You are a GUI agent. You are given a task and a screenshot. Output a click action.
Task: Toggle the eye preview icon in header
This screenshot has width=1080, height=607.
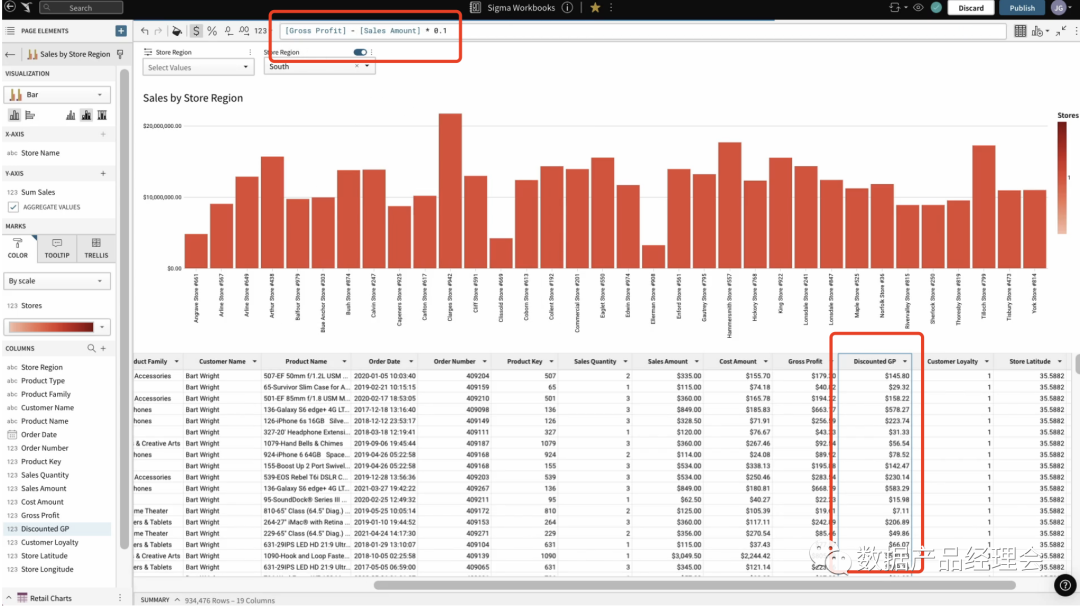click(x=918, y=8)
